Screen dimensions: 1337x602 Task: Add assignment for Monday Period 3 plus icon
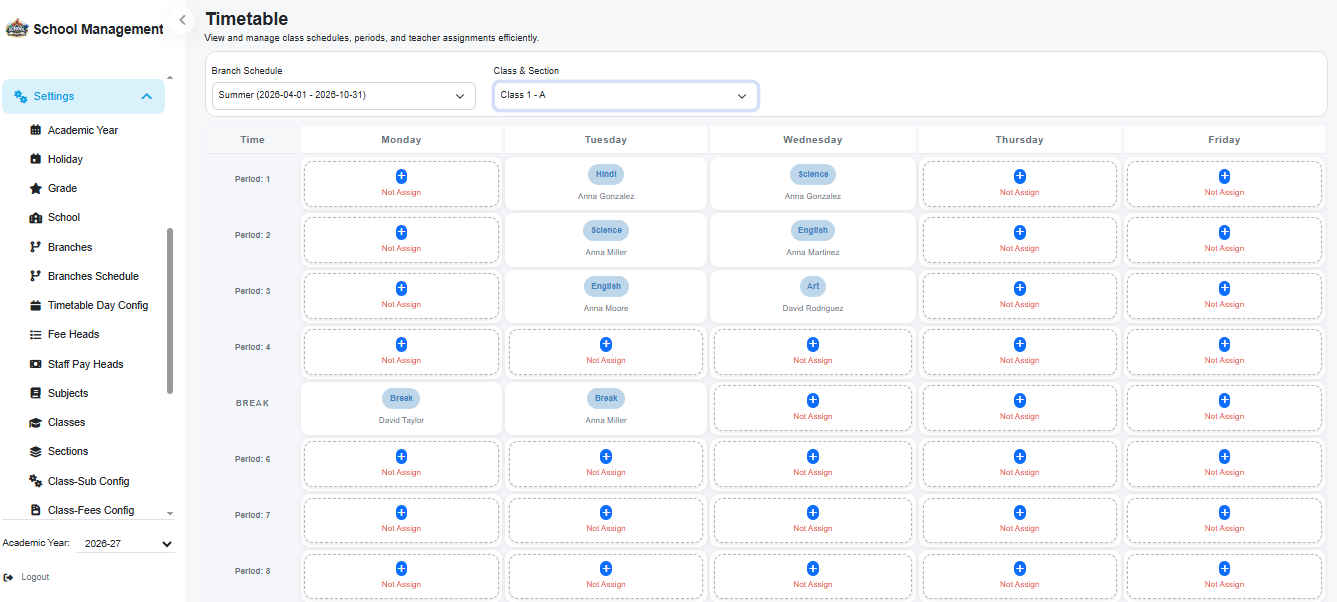[x=401, y=288]
